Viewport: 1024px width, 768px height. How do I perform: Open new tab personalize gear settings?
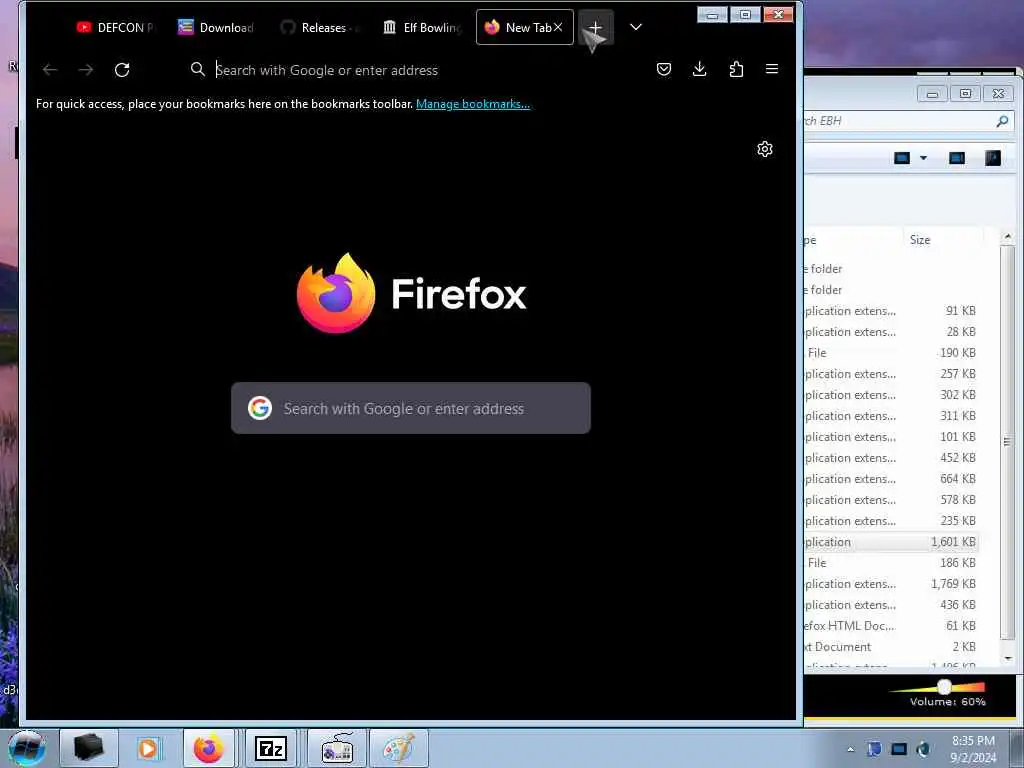[x=765, y=149]
